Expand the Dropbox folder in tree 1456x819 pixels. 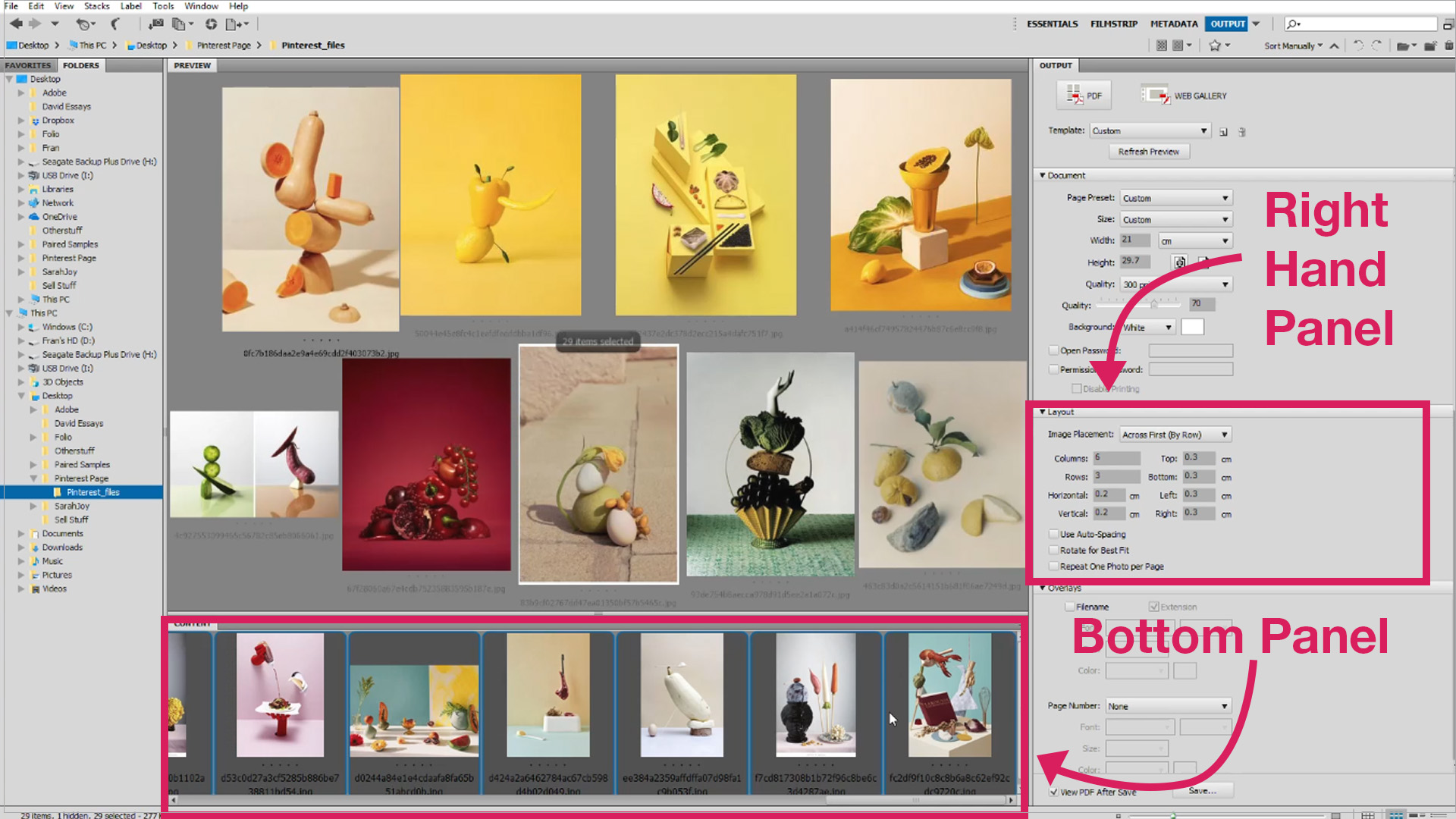click(x=21, y=121)
